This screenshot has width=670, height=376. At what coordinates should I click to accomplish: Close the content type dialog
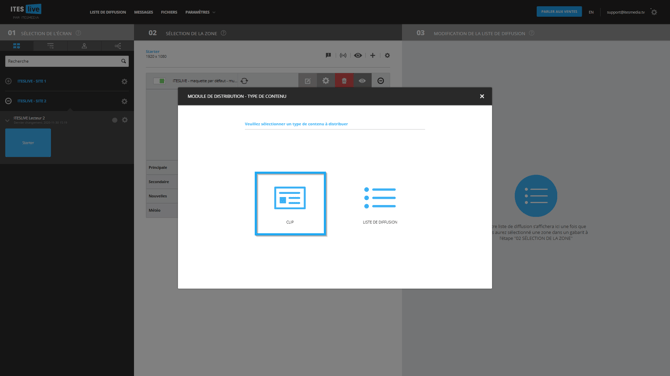[482, 96]
